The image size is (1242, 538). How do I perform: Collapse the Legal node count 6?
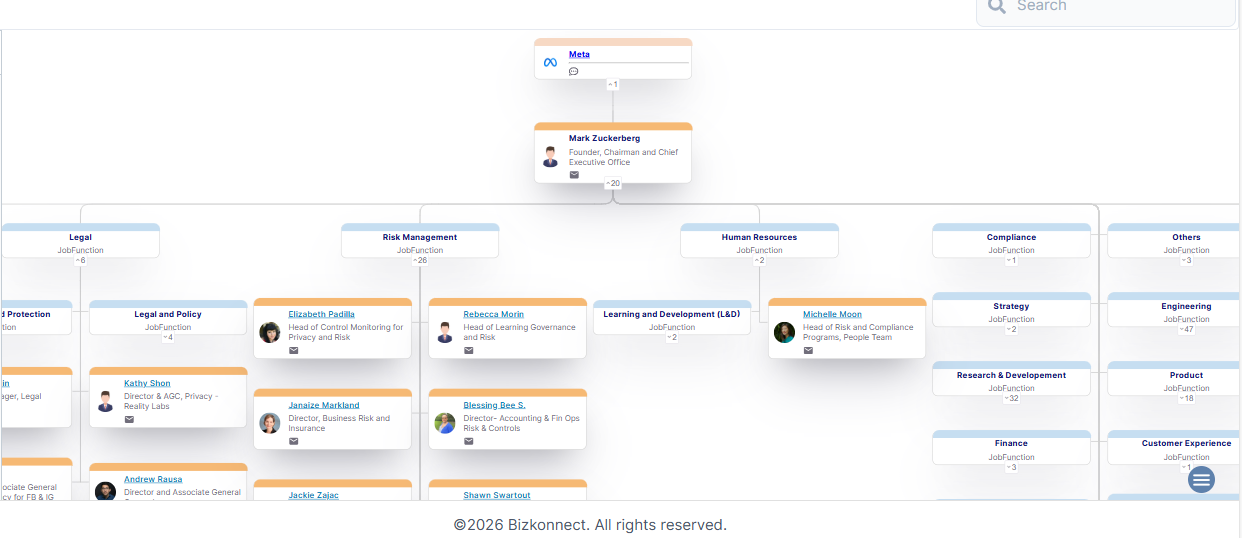[x=80, y=260]
